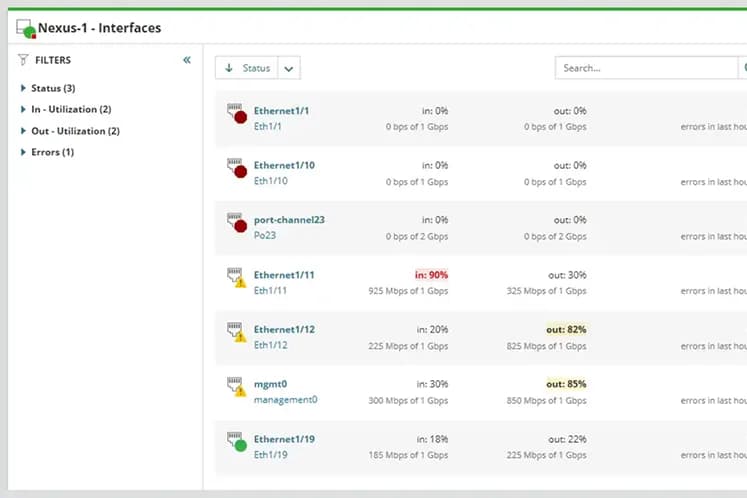The image size is (747, 498).
Task: Click '850 Mbps of 1 Gbps' text
Action: coord(546,401)
